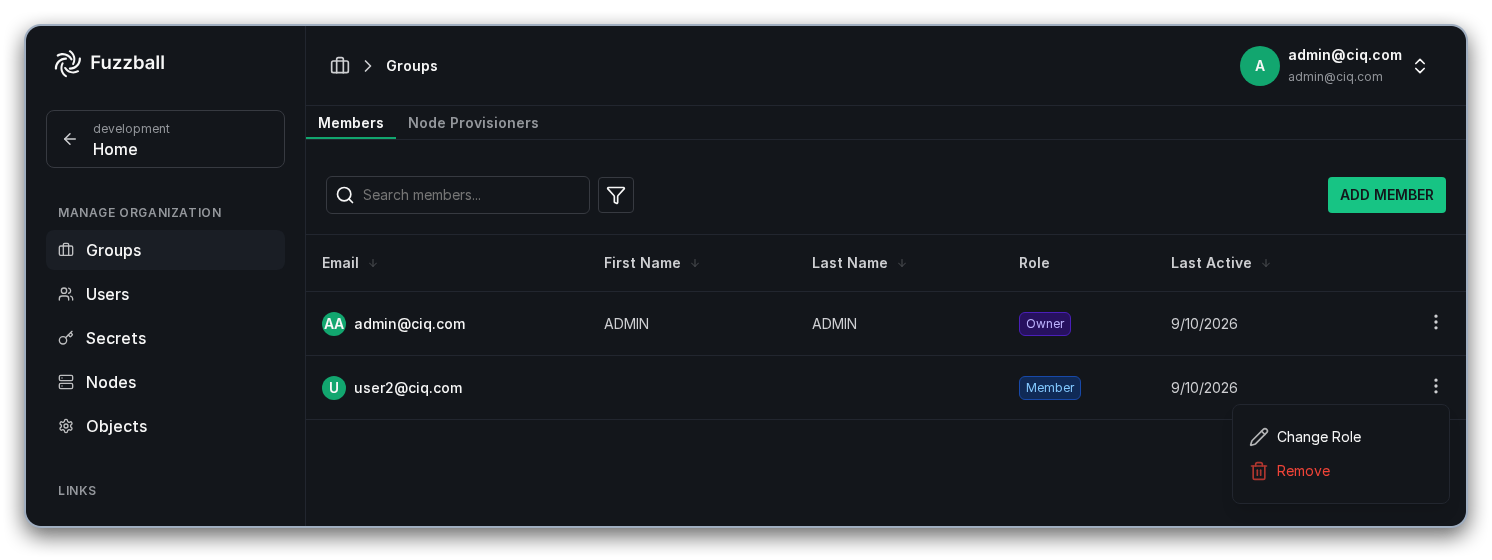Sort by the First Name column arrow

tap(695, 263)
